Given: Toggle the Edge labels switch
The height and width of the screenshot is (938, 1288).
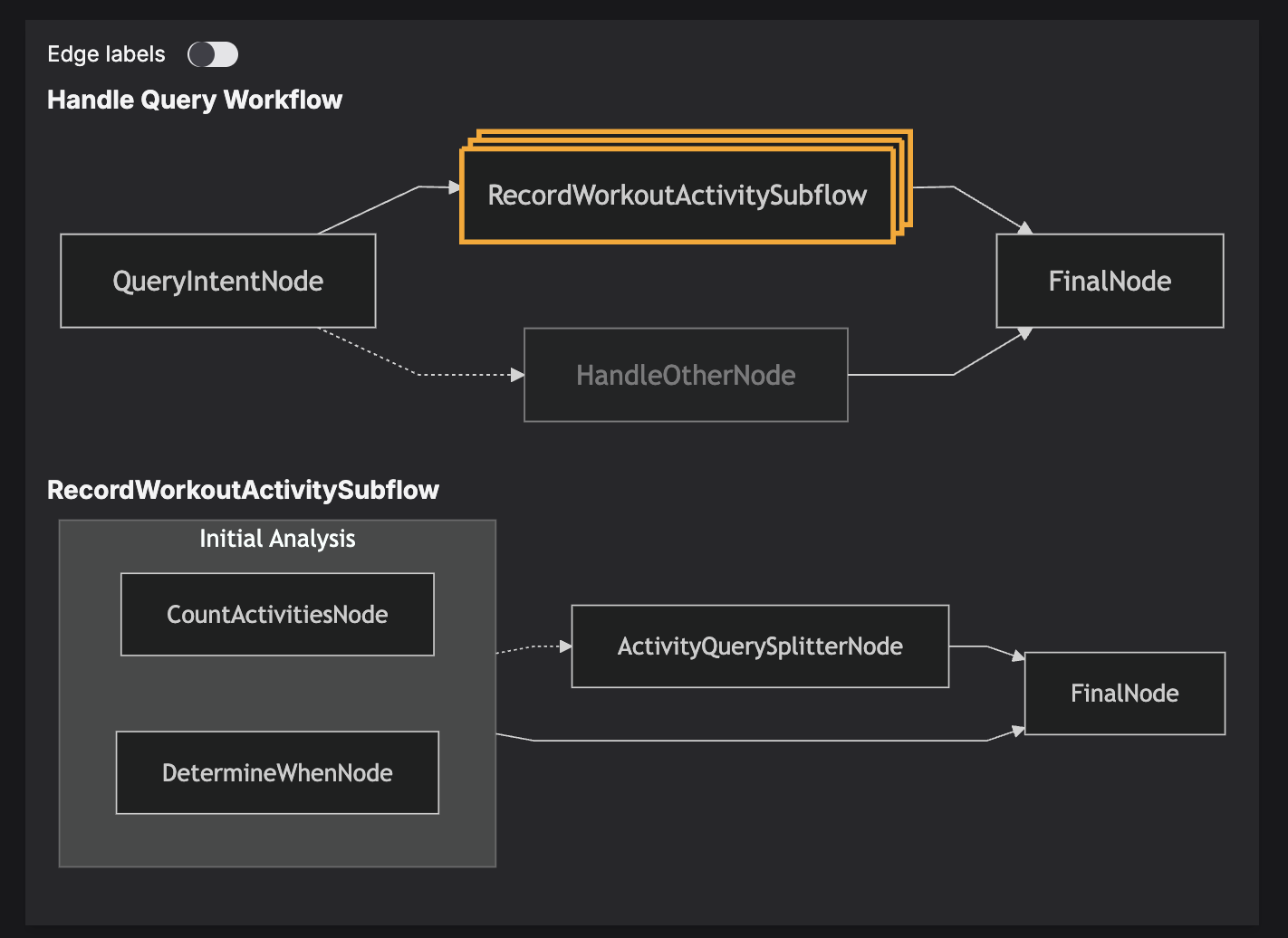Looking at the screenshot, I should pos(213,54).
